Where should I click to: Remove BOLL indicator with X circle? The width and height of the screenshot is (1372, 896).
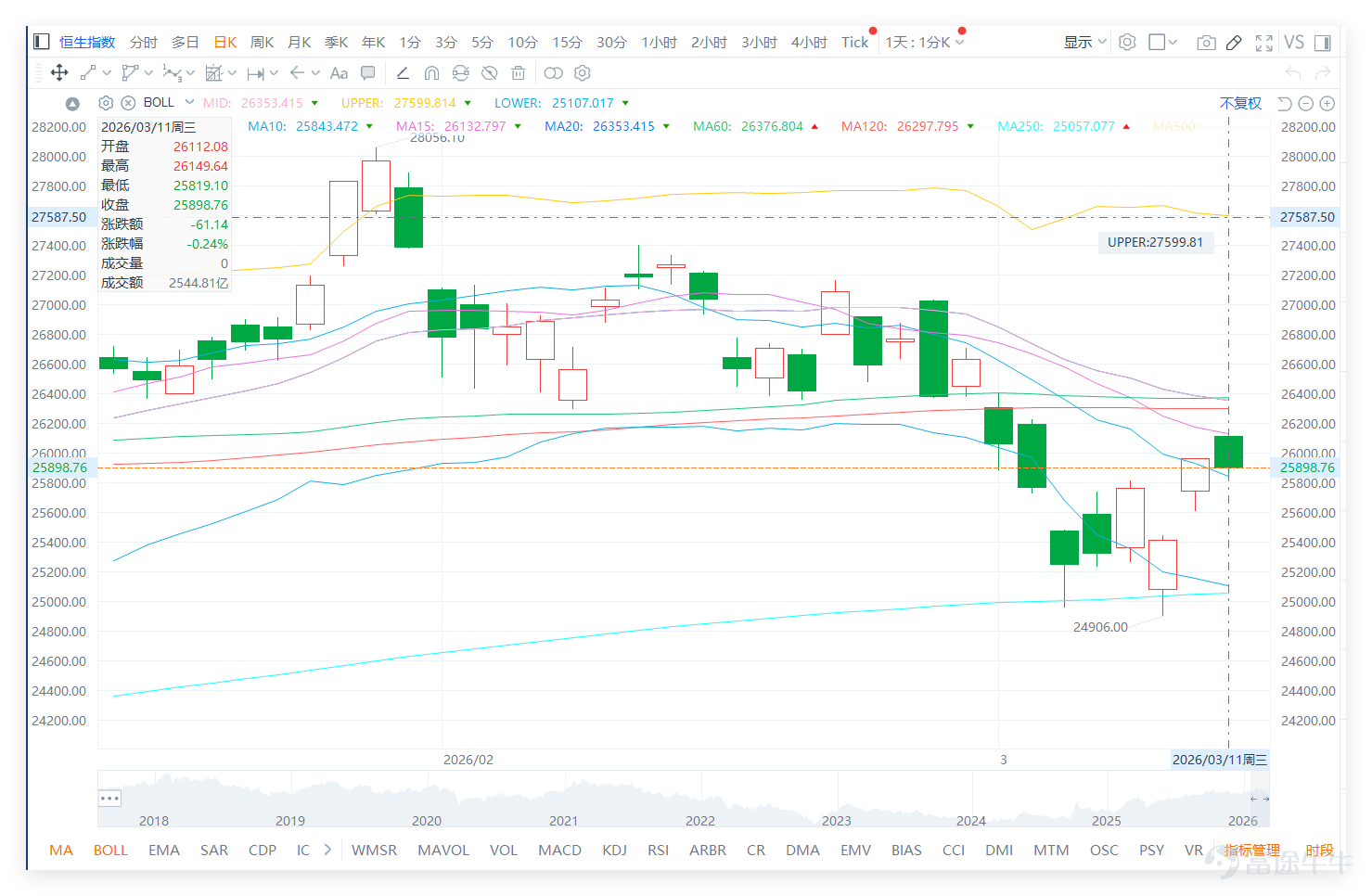(x=128, y=103)
